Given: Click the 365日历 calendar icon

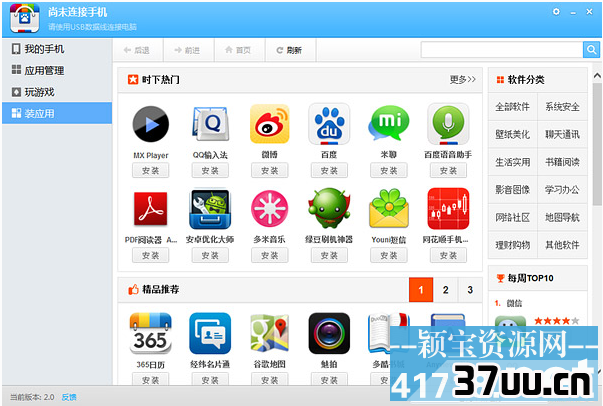Looking at the screenshot, I should click(150, 333).
